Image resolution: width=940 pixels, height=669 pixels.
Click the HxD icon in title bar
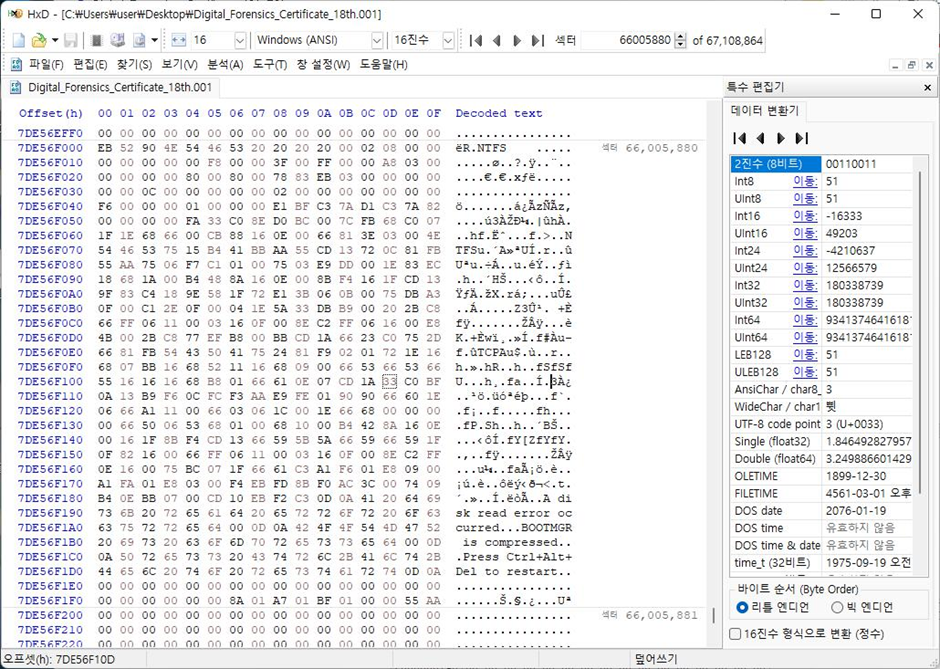[14, 13]
